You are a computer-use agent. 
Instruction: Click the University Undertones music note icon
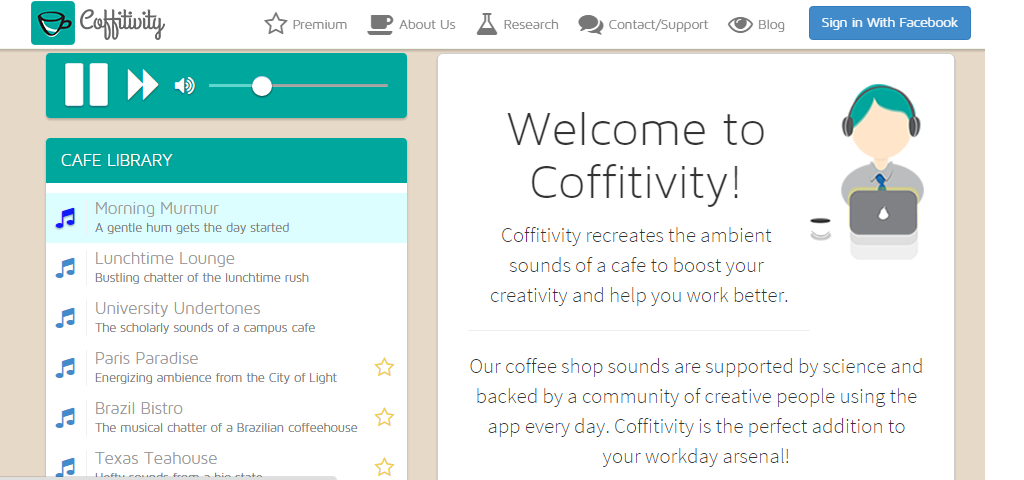[x=66, y=318]
